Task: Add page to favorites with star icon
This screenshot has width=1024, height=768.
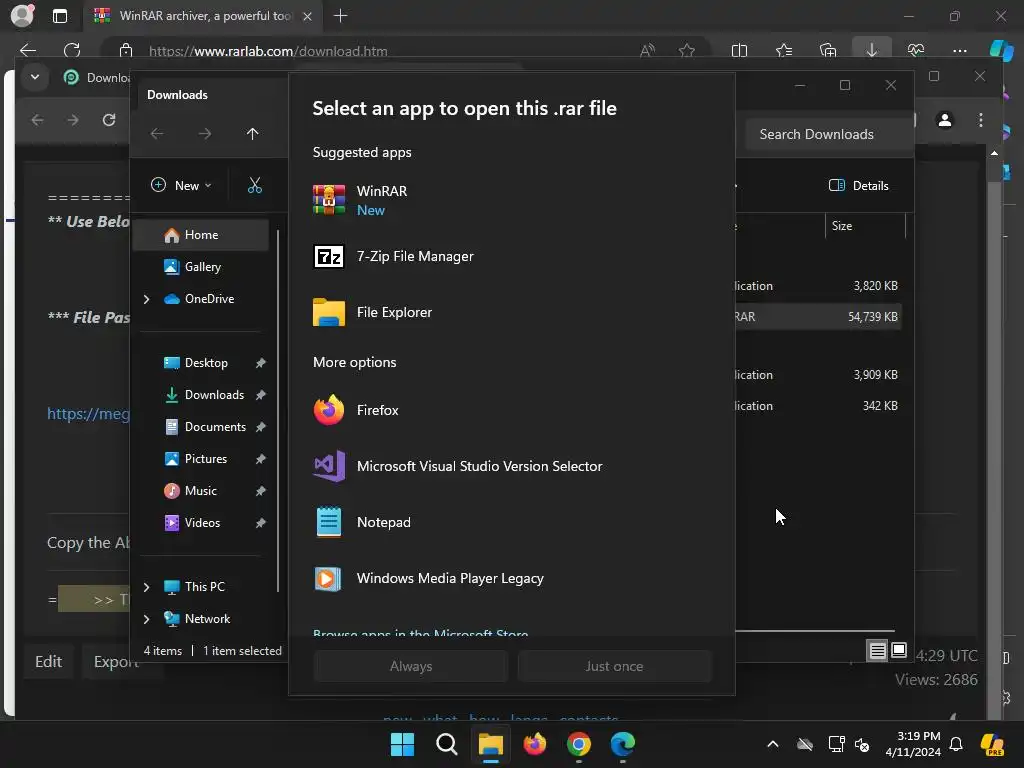Action: (686, 50)
